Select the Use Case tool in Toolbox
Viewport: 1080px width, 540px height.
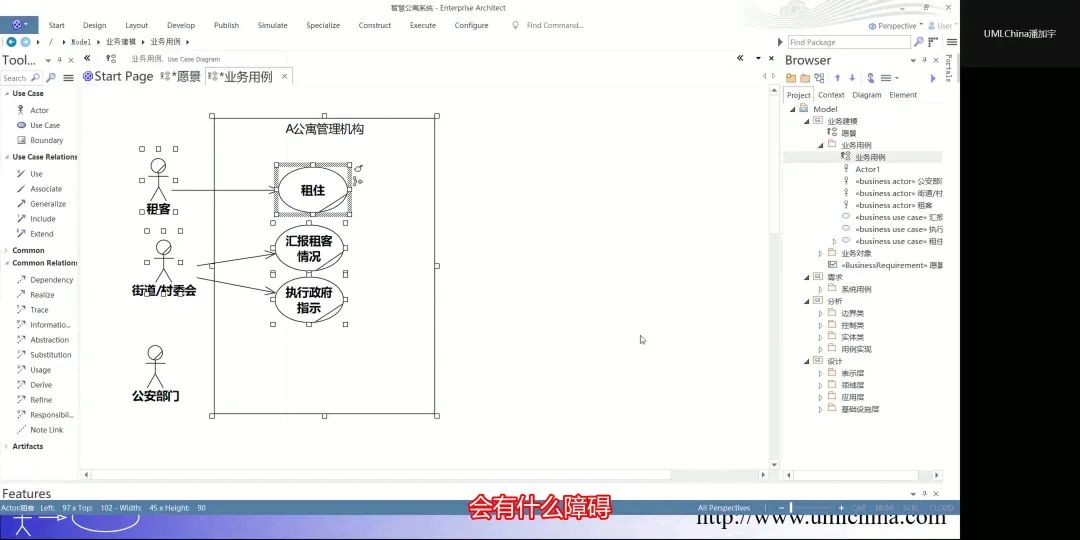point(39,125)
